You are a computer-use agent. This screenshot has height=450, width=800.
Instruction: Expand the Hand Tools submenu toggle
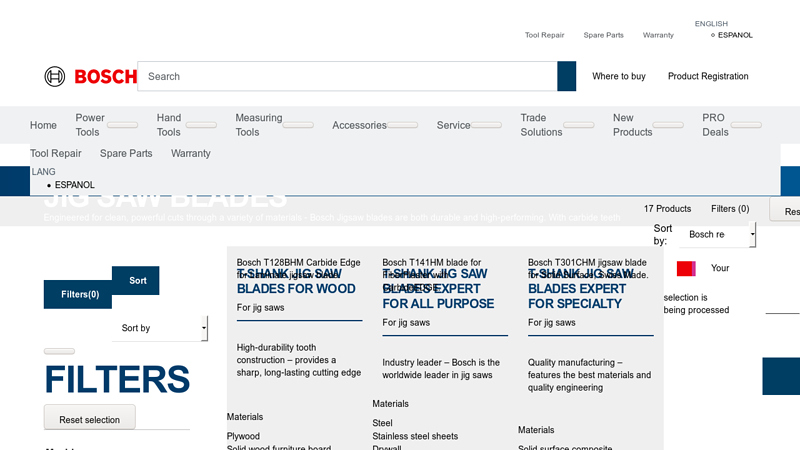201,125
